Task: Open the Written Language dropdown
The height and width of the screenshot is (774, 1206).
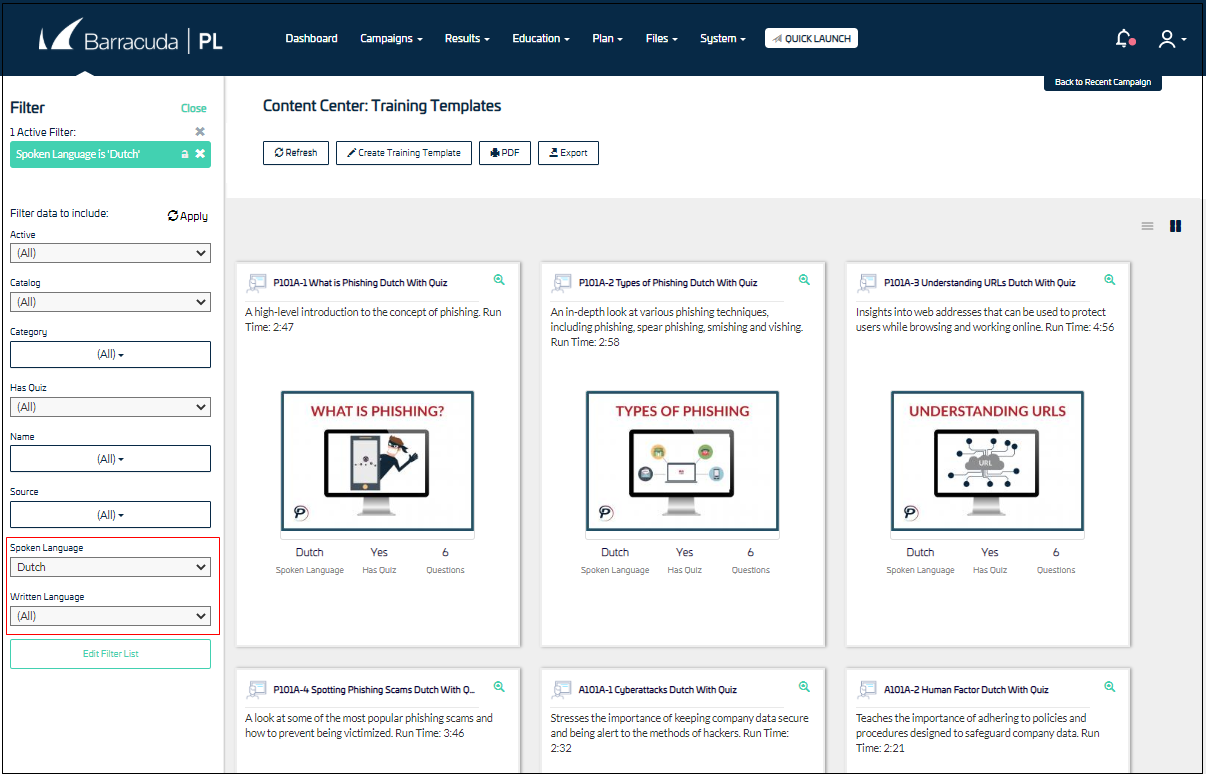Action: [110, 616]
